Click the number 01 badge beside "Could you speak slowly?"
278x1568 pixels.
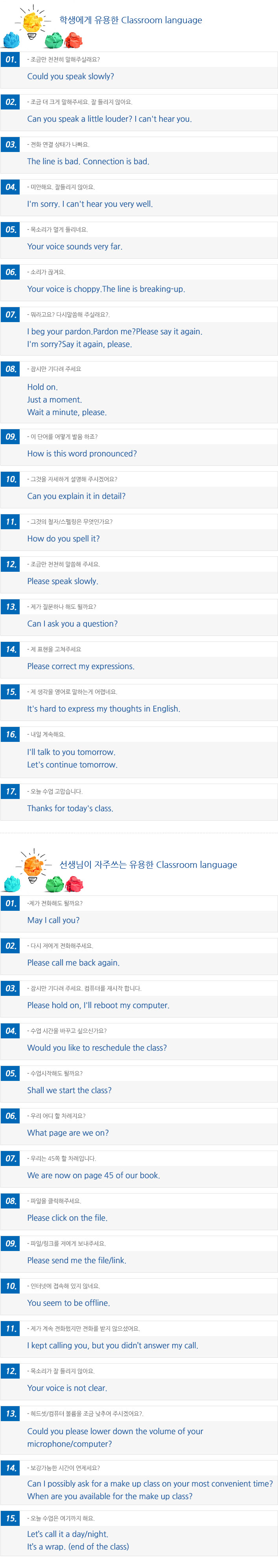(x=10, y=59)
